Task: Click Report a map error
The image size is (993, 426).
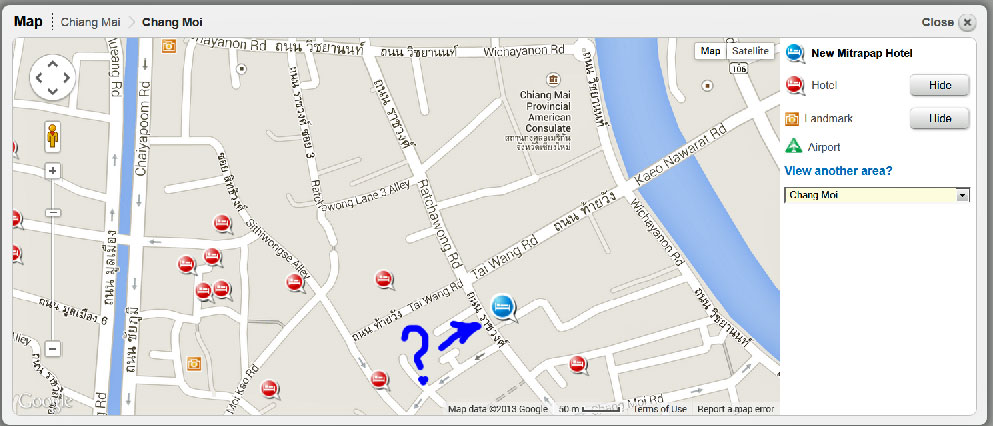Action: tap(735, 409)
